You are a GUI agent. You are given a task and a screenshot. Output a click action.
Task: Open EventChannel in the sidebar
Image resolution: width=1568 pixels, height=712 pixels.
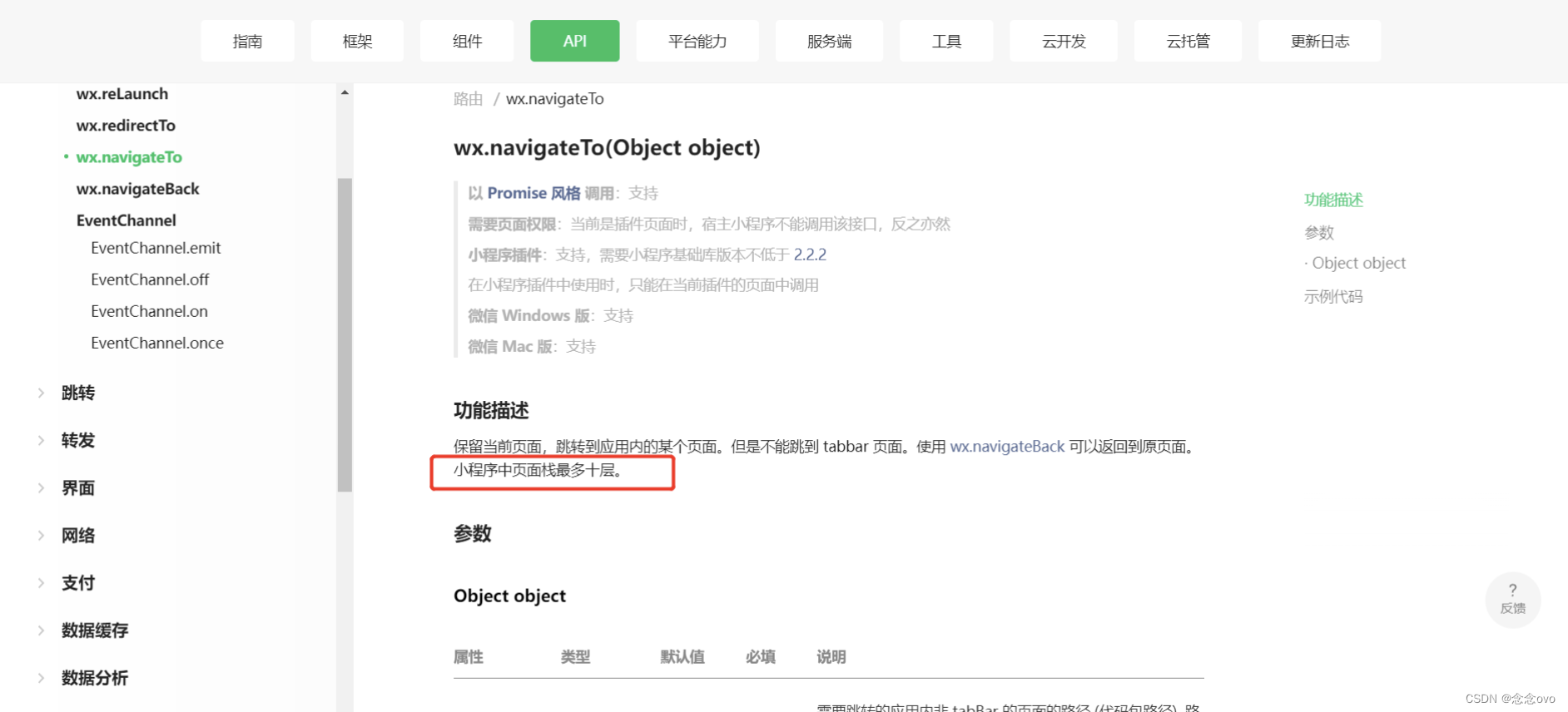point(127,220)
